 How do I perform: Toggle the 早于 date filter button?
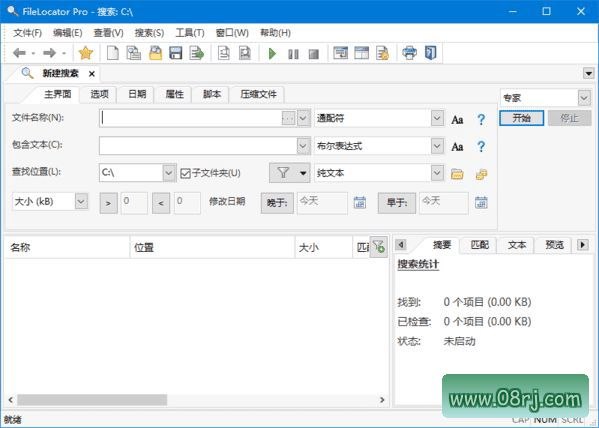pyautogui.click(x=397, y=203)
